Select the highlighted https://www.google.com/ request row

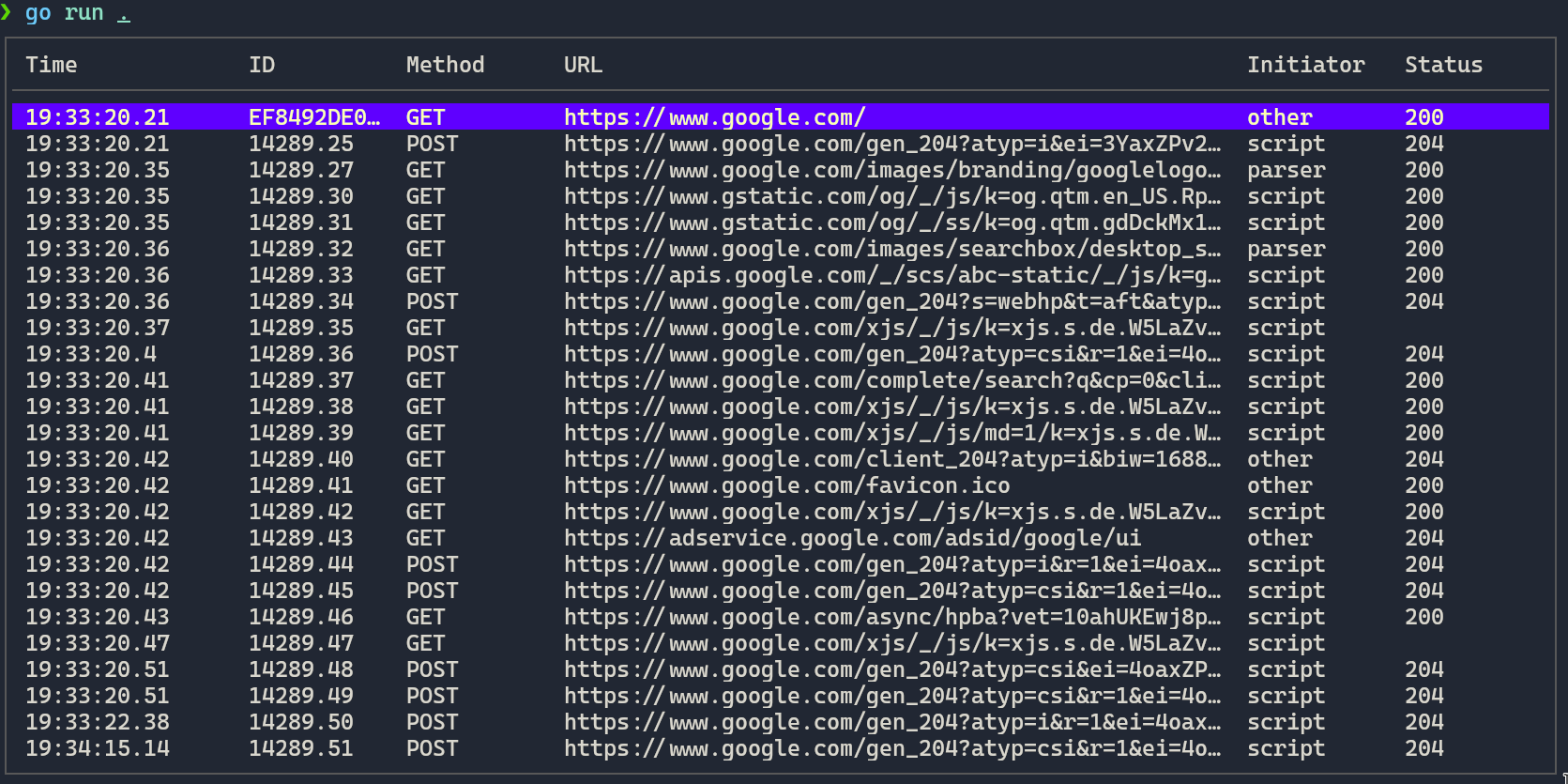(713, 117)
